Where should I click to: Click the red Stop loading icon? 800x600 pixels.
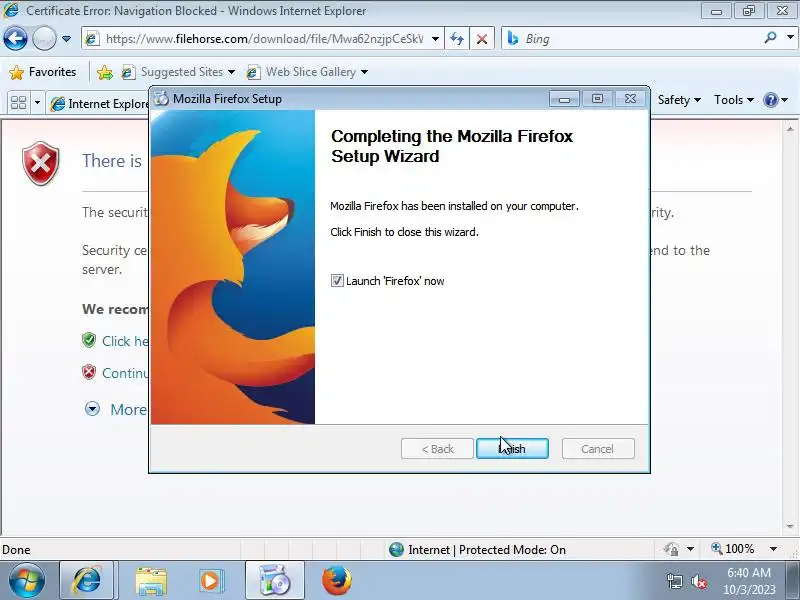(x=482, y=39)
